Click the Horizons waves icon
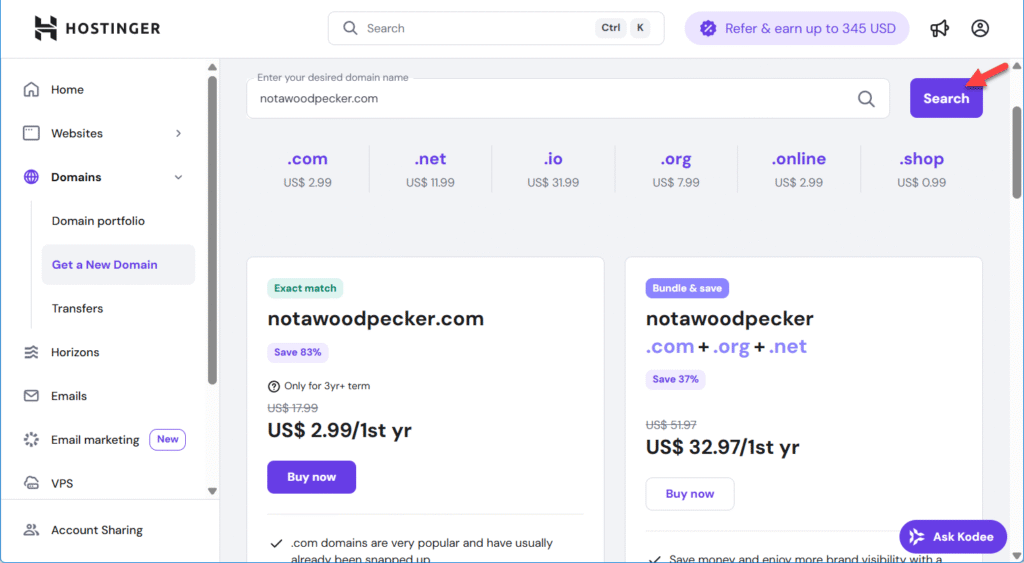Viewport: 1024px width, 563px height. tap(31, 352)
